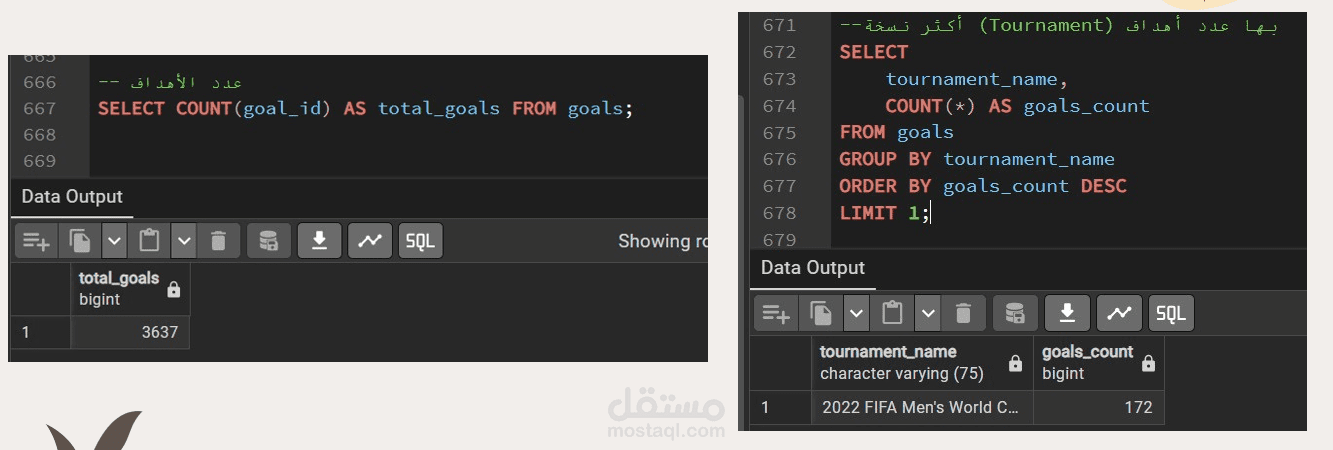Expand copy options dropdown above tournament_name column
This screenshot has height=450, width=1333.
click(x=856, y=314)
